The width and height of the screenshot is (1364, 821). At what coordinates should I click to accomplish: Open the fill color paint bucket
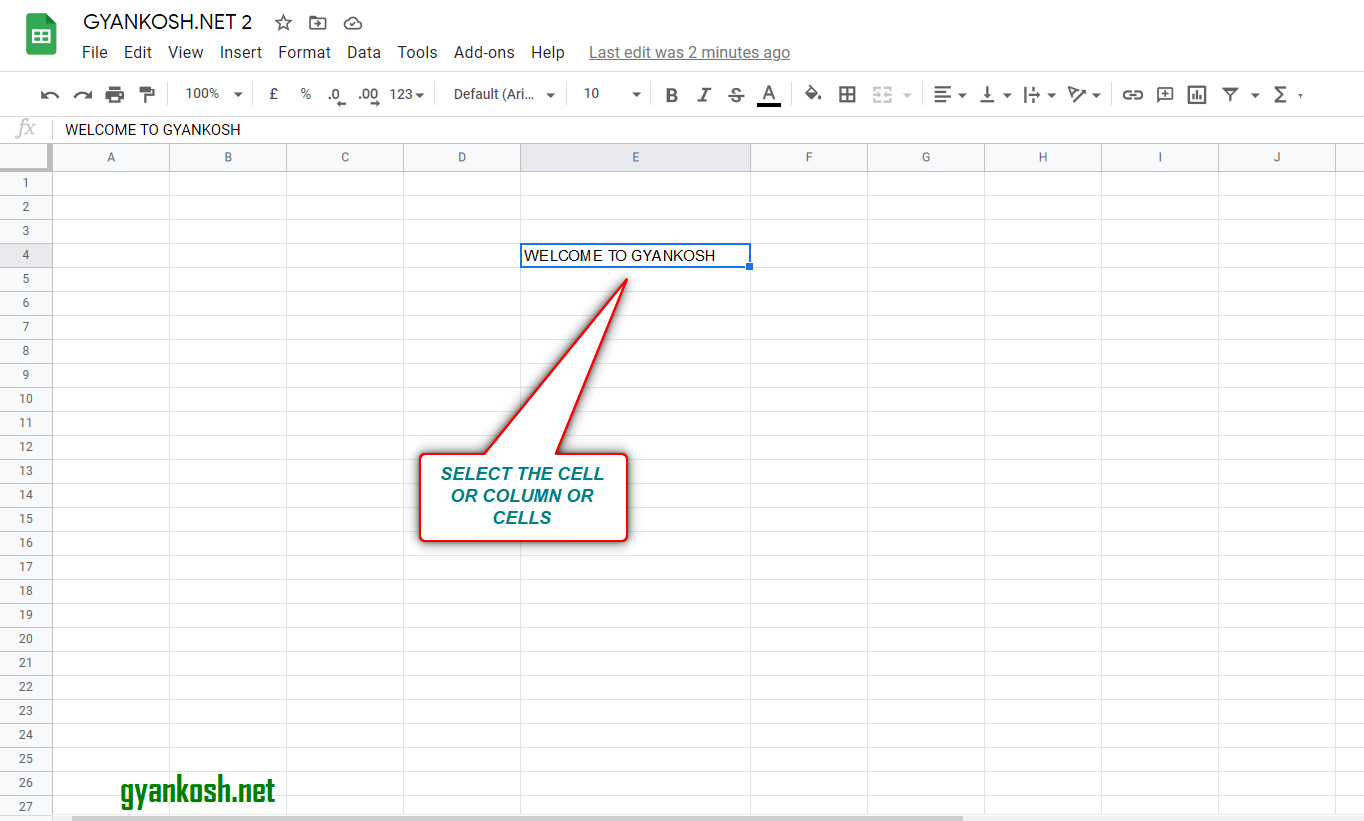point(813,94)
